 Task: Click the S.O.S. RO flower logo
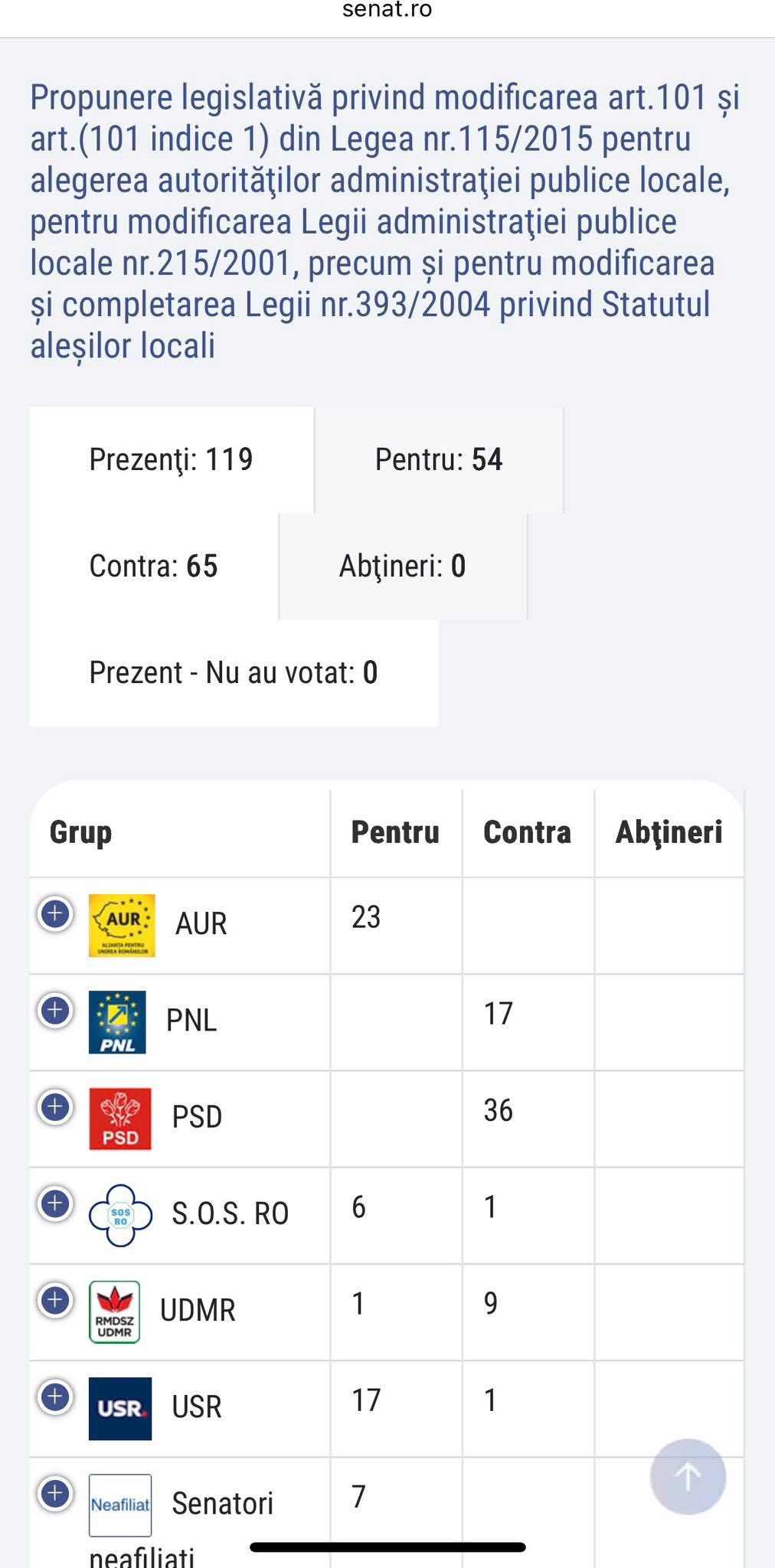tap(121, 1215)
